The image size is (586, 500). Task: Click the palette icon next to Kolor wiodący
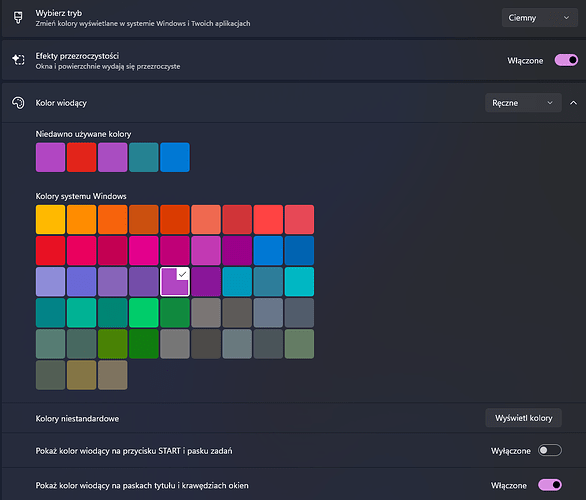[18, 103]
